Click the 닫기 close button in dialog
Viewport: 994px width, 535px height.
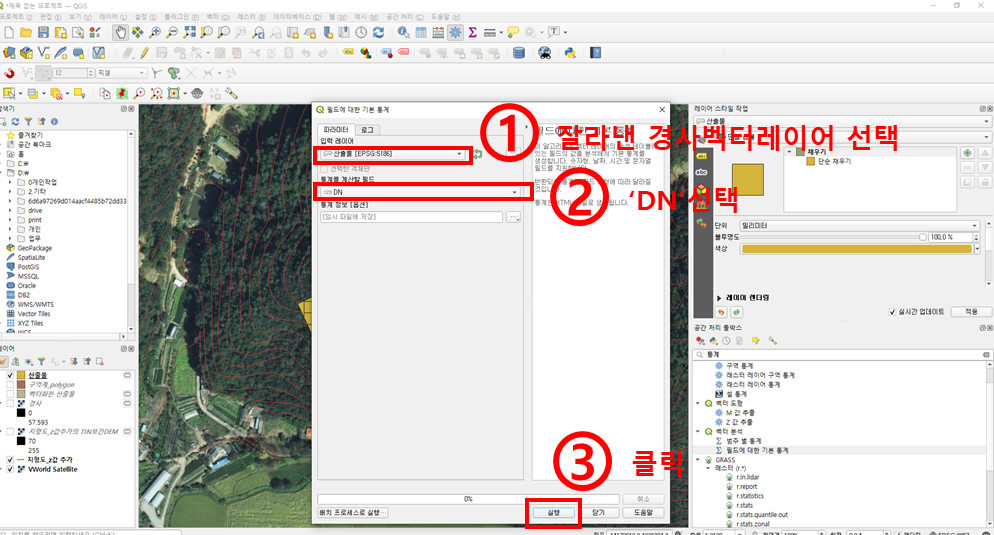point(598,512)
